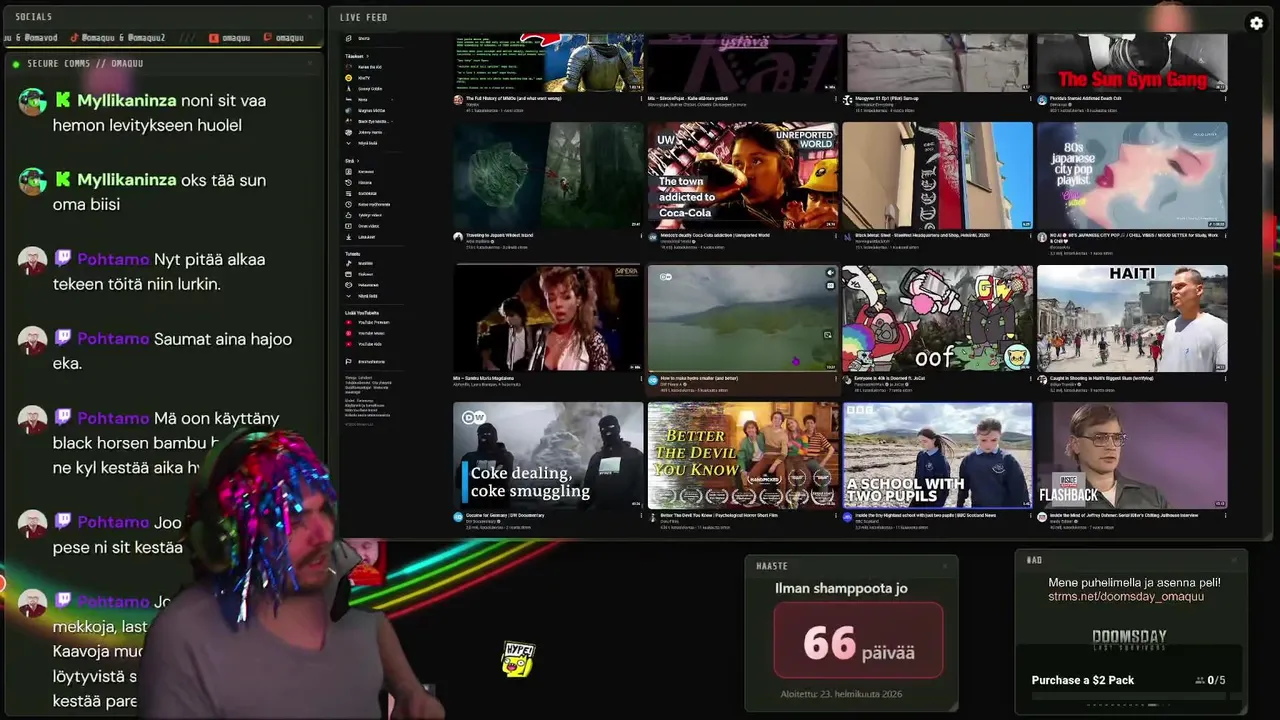Play the Sandra Maria Magdalena mix thumbnail
Screen dimensions: 1280x720
pos(548,318)
